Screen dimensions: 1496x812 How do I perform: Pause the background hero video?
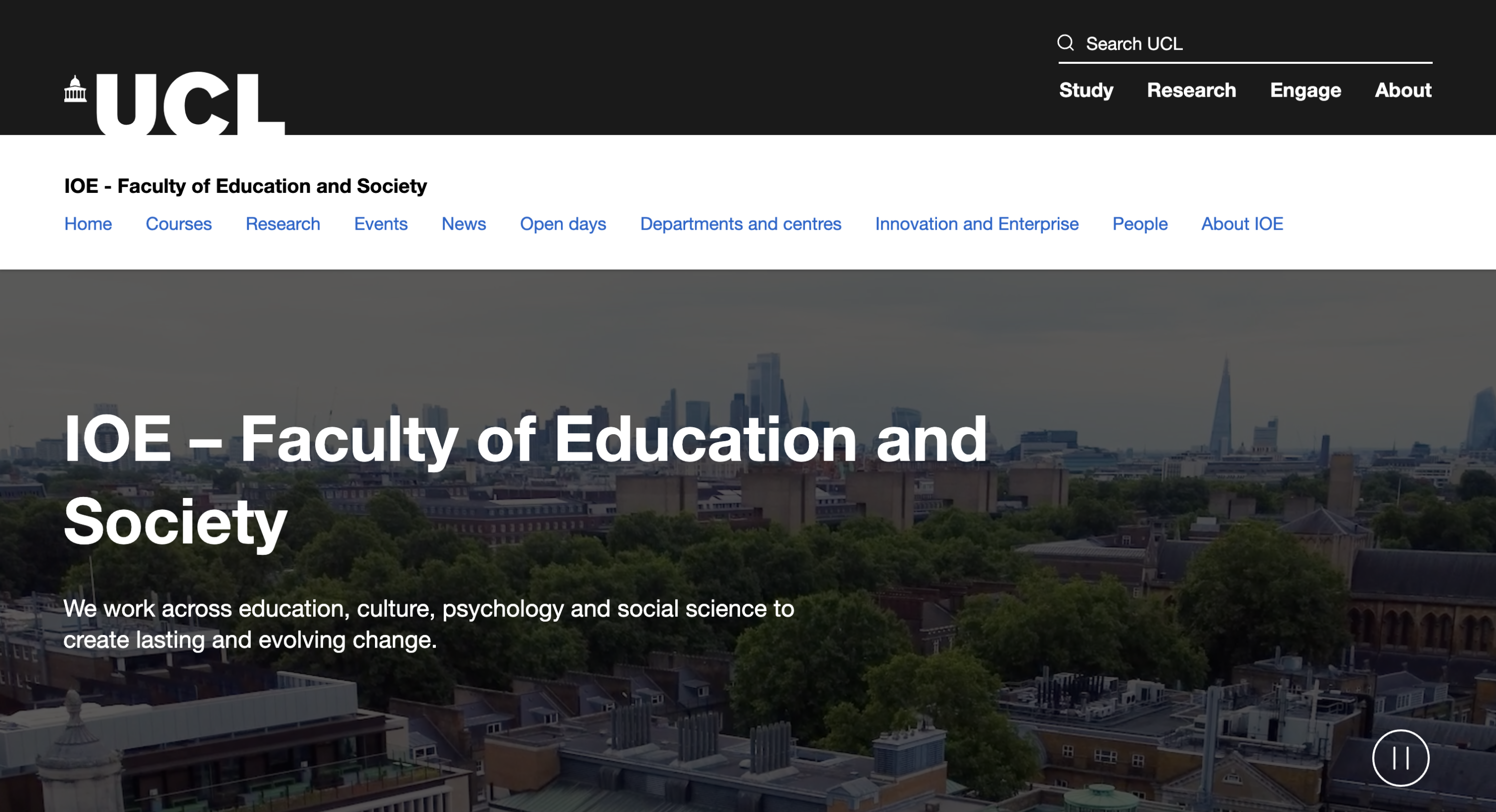tap(1400, 758)
